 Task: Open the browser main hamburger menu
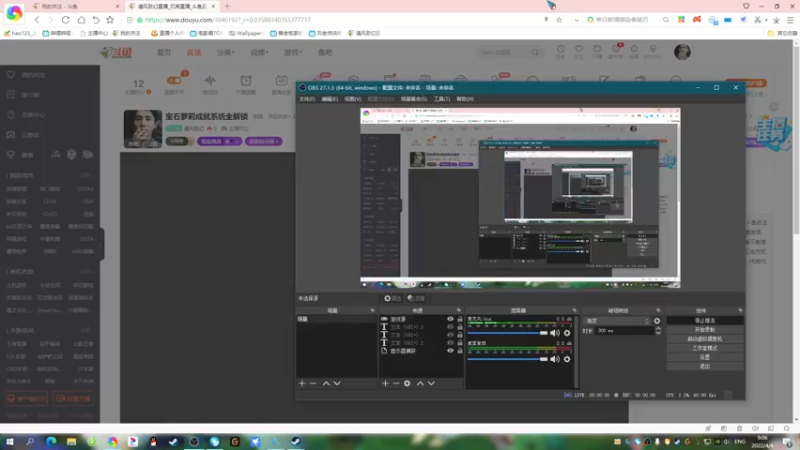pyautogui.click(x=790, y=20)
